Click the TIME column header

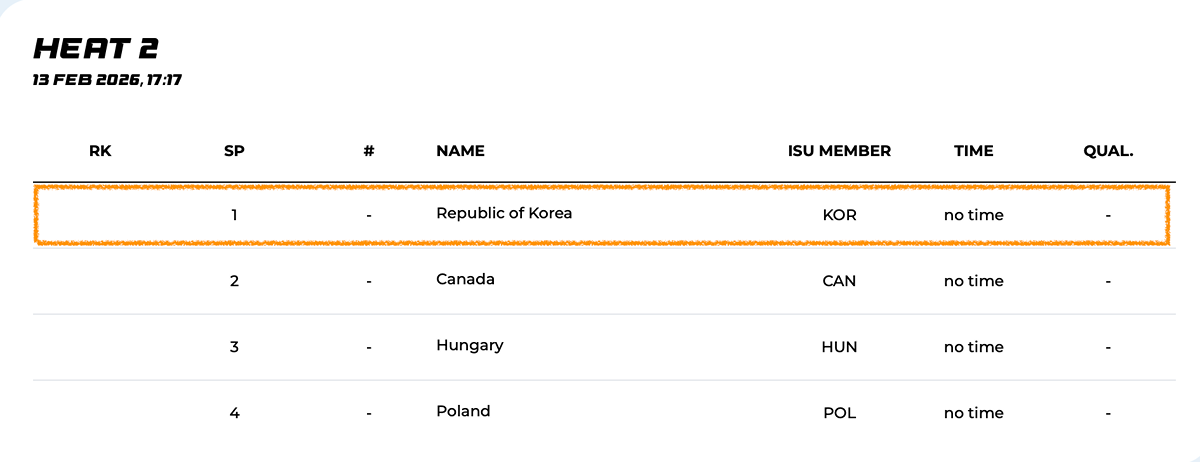[x=973, y=151]
